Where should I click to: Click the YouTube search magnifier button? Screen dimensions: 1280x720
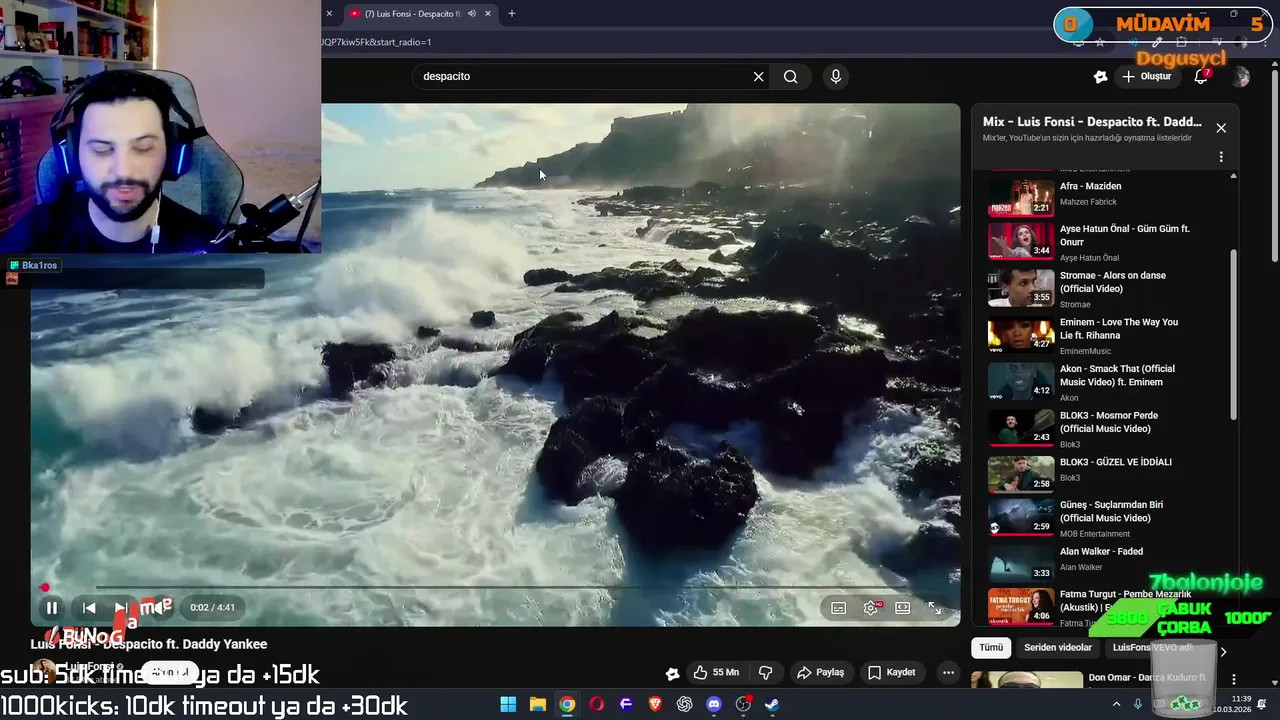click(x=791, y=76)
